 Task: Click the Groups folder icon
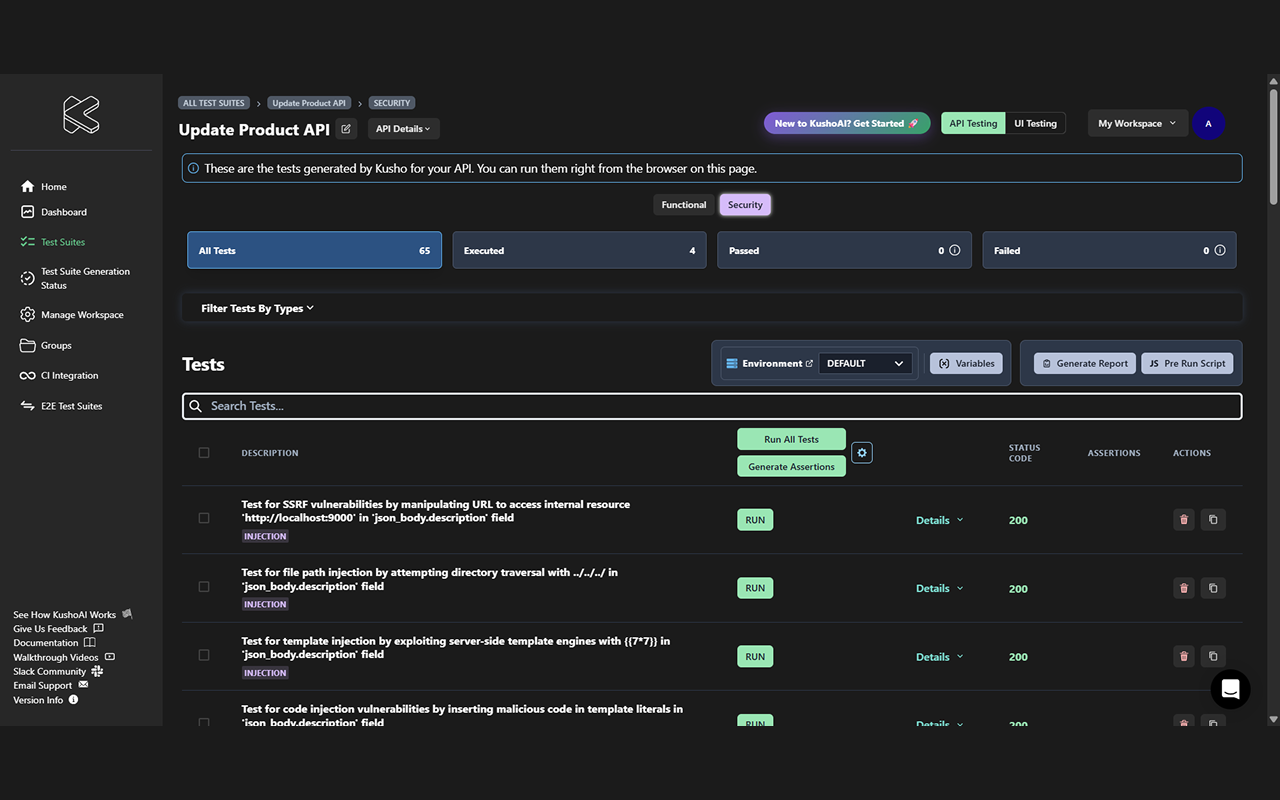point(27,345)
